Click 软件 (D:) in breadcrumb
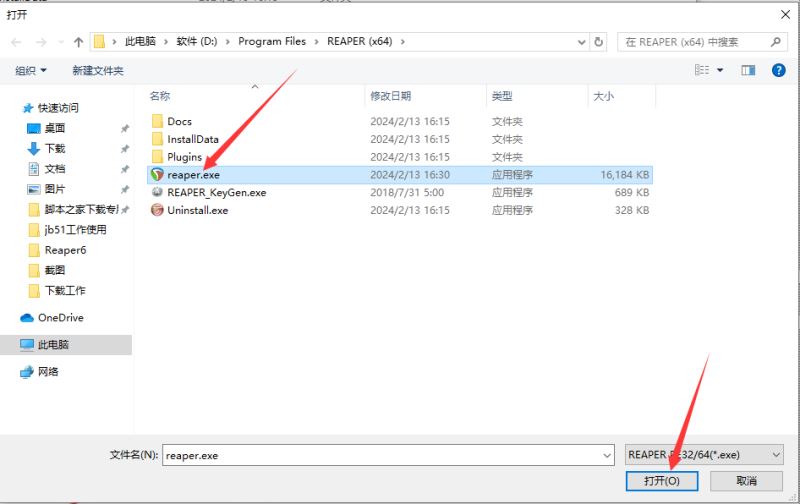This screenshot has width=800, height=504. click(197, 41)
